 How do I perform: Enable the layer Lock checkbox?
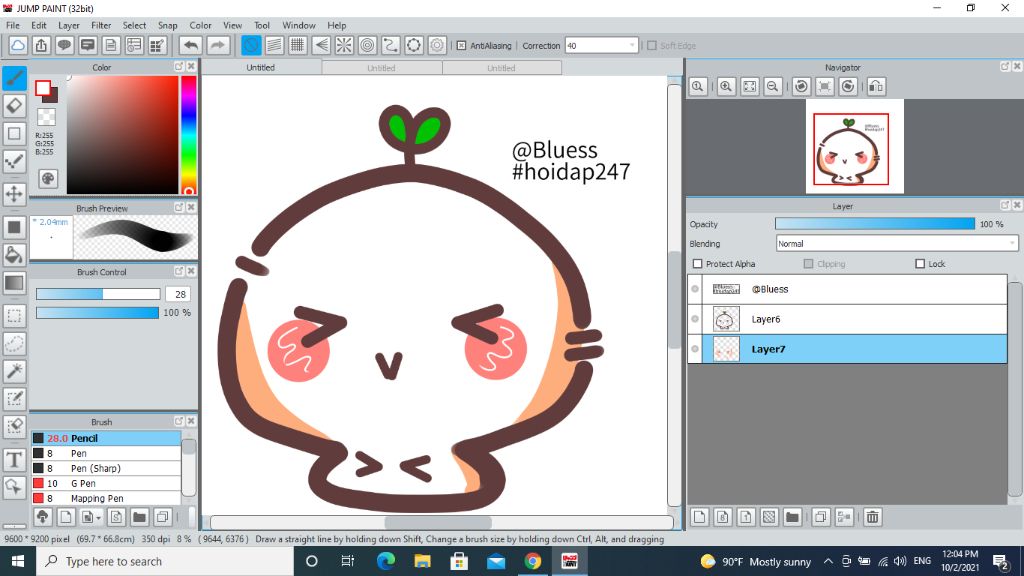click(920, 264)
